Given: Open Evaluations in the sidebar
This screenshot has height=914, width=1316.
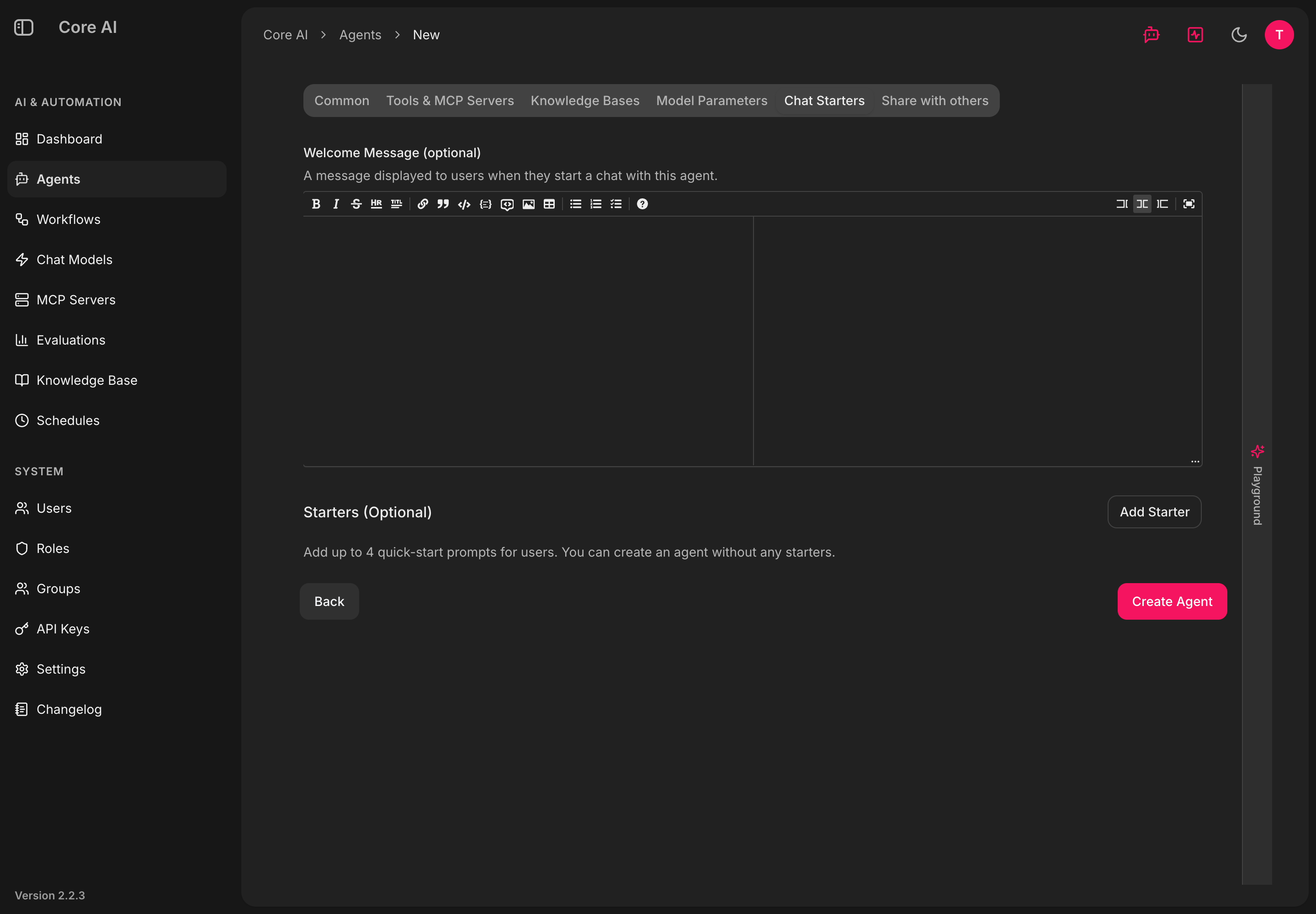Looking at the screenshot, I should [x=117, y=340].
